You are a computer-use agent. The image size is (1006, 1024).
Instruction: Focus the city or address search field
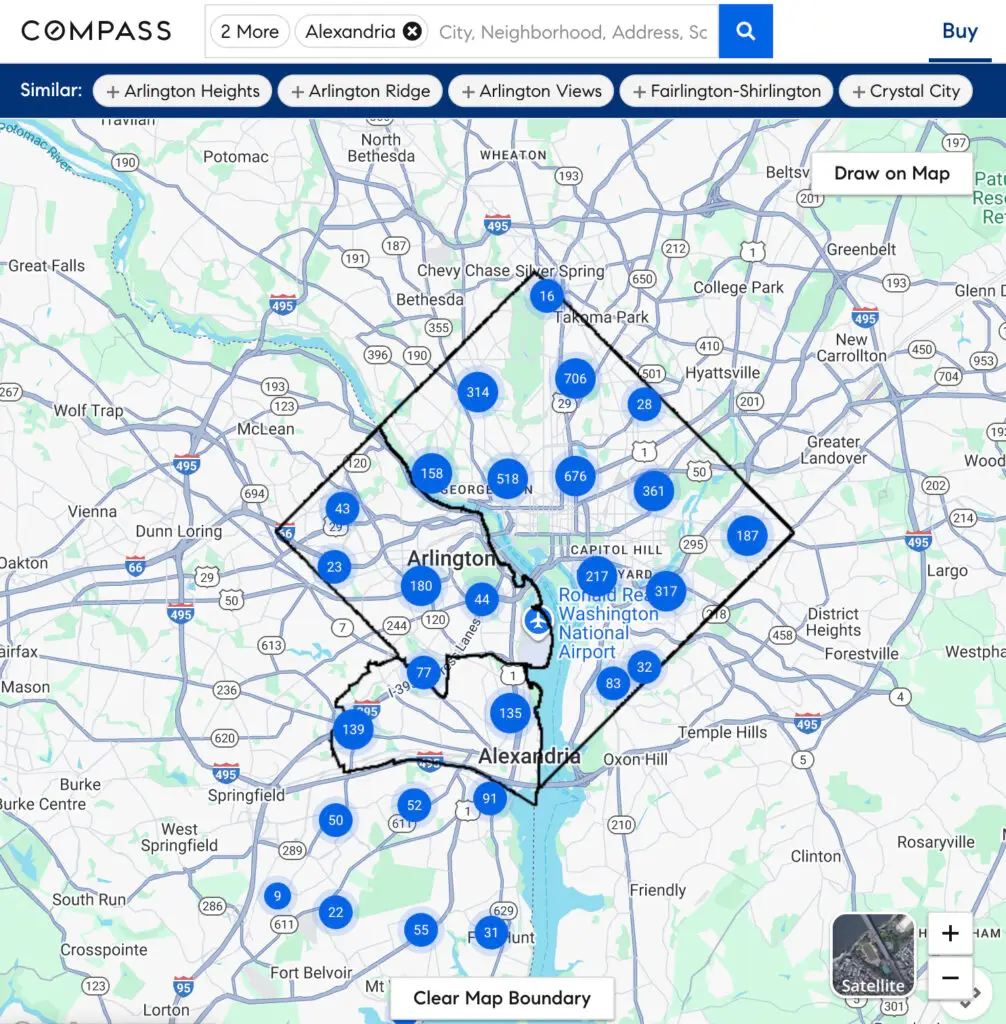coord(573,32)
